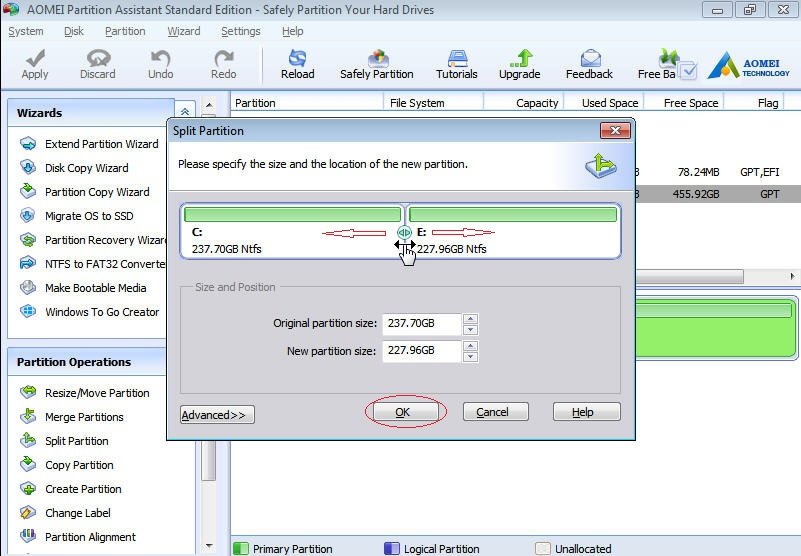The height and width of the screenshot is (556, 801).
Task: Open the Wizard menu
Action: point(184,32)
